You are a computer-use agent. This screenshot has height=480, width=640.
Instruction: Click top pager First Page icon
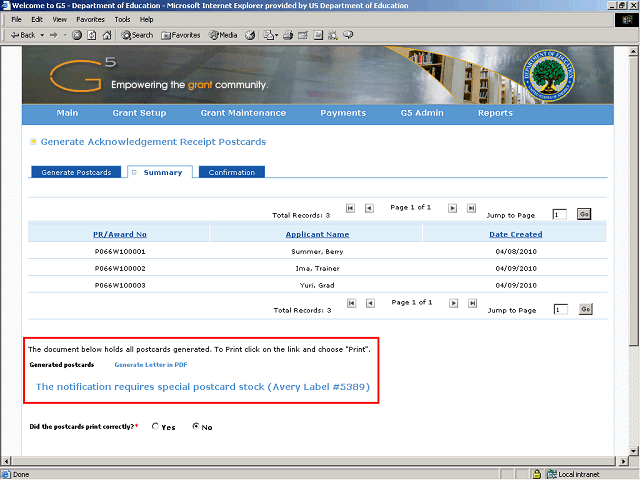pyautogui.click(x=350, y=208)
